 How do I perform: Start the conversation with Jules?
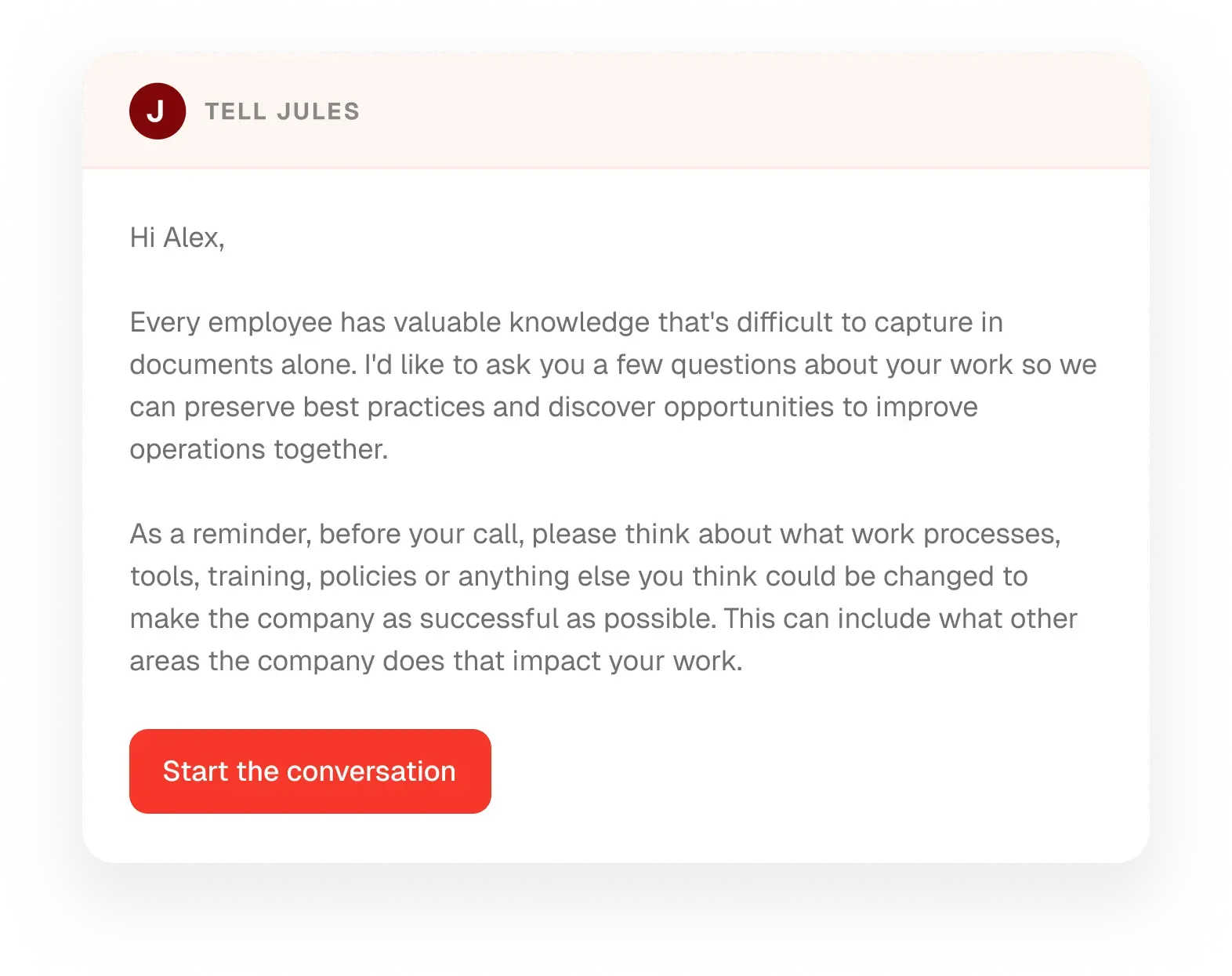(x=310, y=771)
